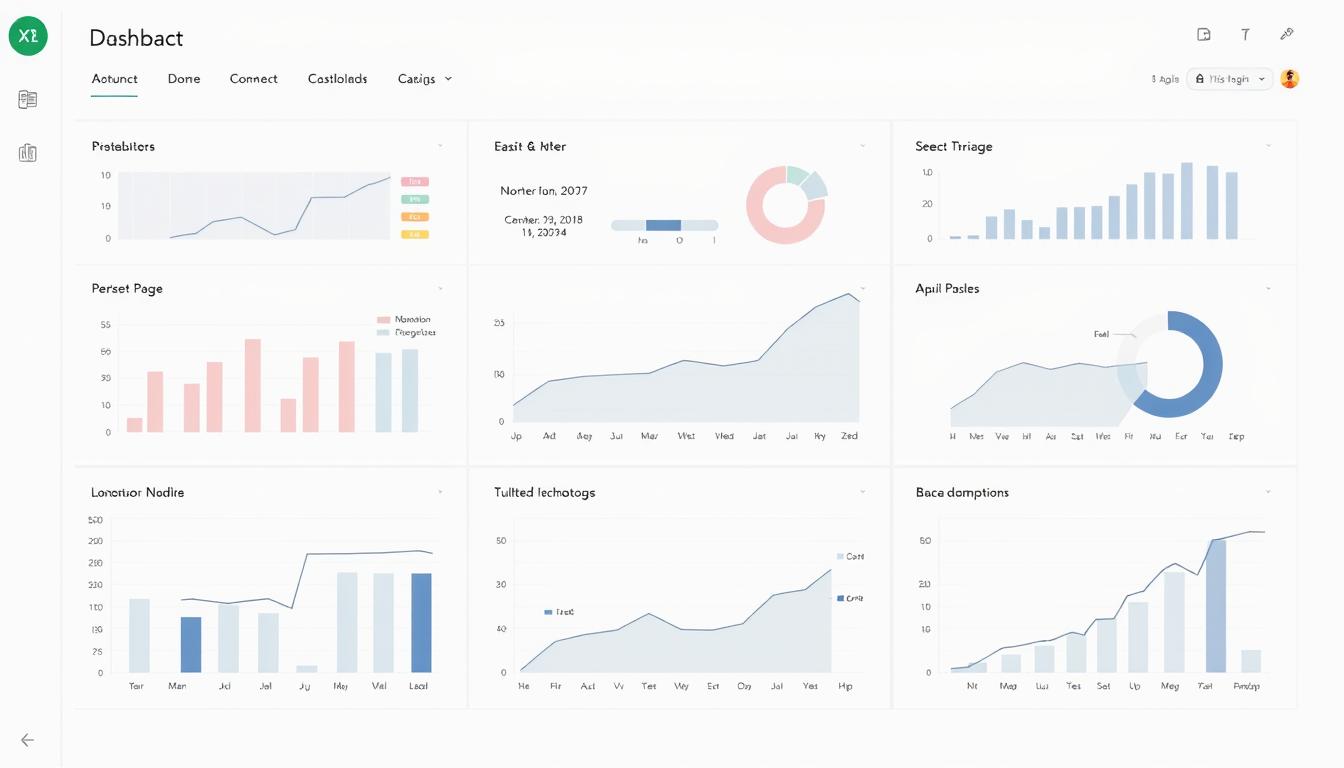1344x768 pixels.
Task: Toggle the green legend chip in Pretebiters
Action: coord(415,199)
